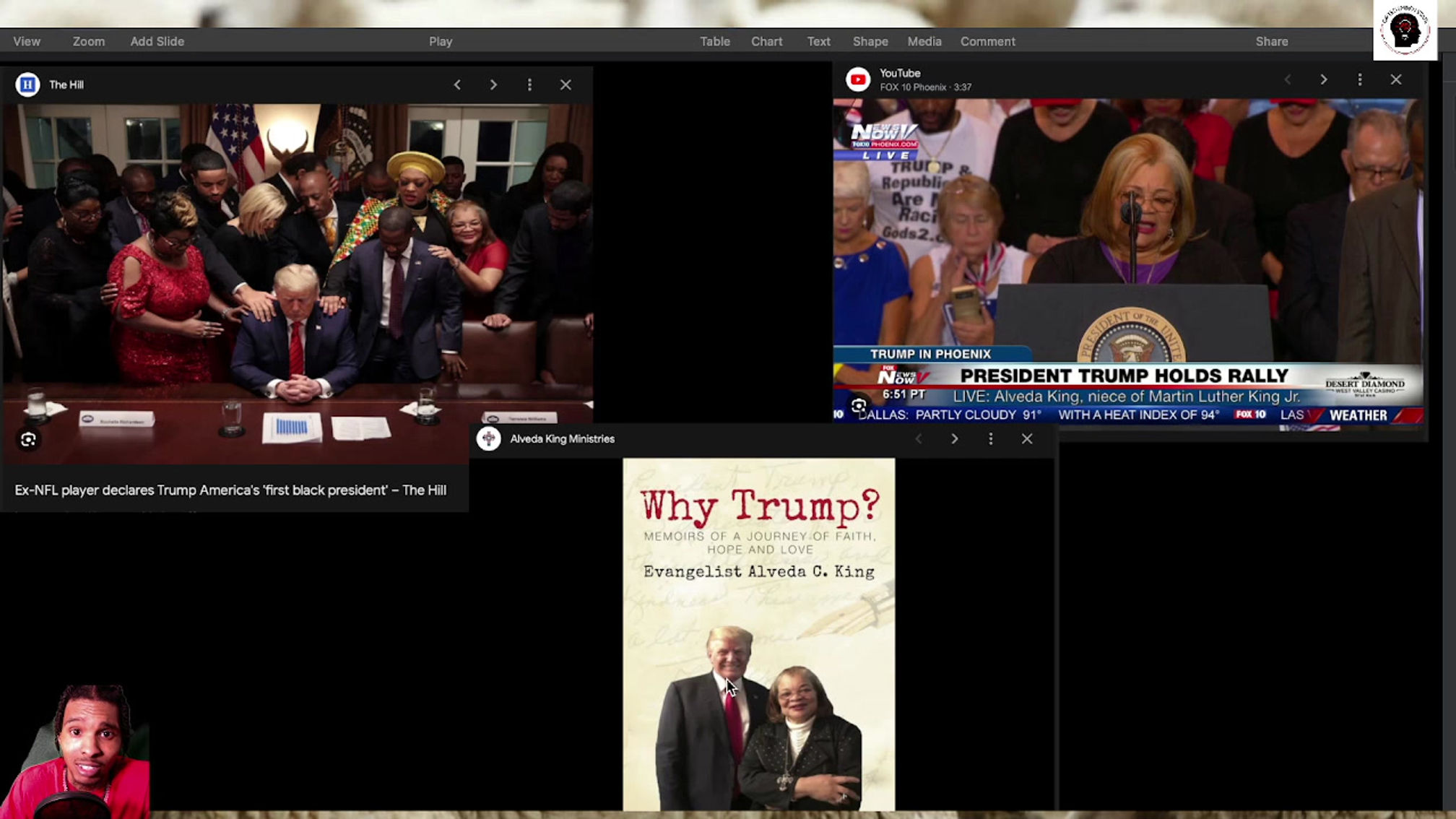This screenshot has width=1456, height=819.
Task: Add a Text box from toolbar
Action: (818, 42)
